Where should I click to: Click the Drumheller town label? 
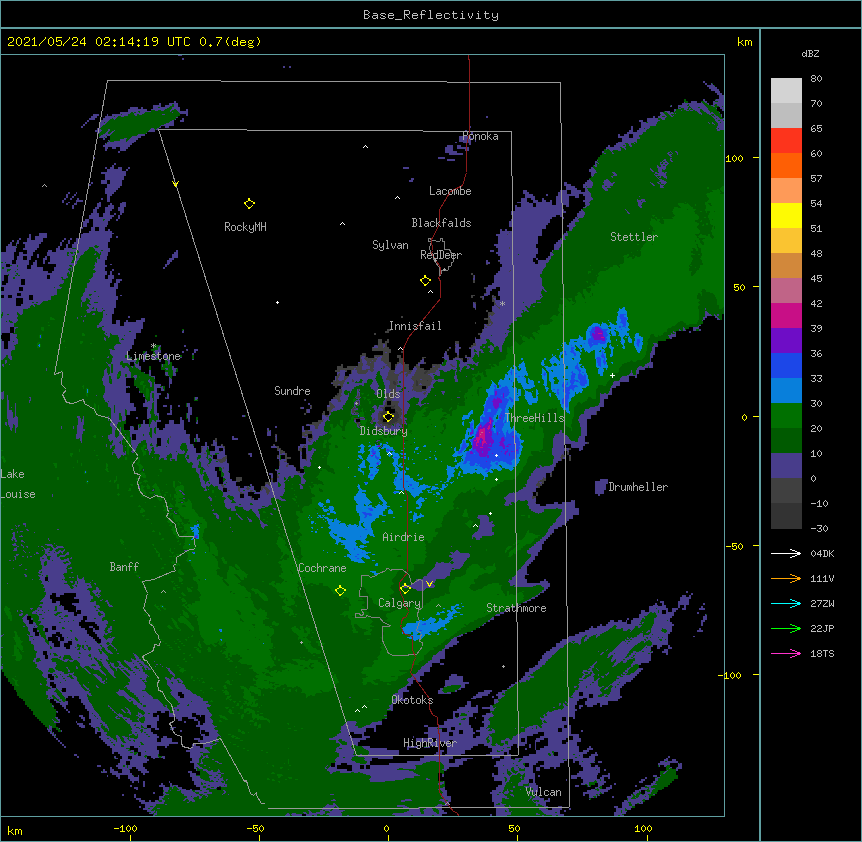(638, 487)
